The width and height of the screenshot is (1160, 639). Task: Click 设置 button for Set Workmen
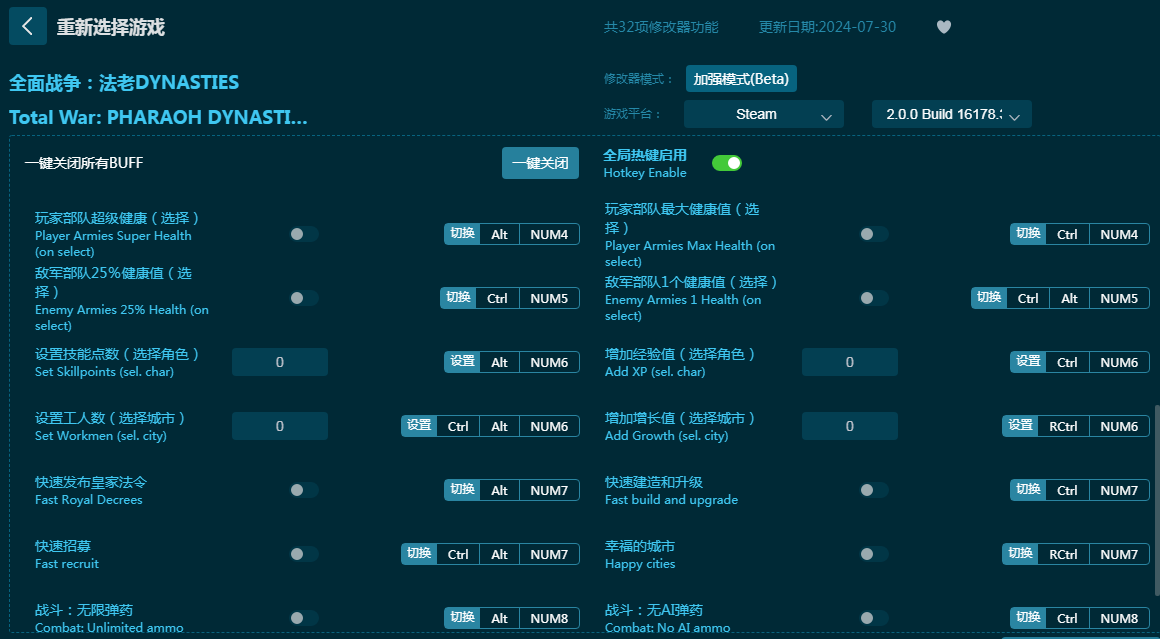pos(419,426)
